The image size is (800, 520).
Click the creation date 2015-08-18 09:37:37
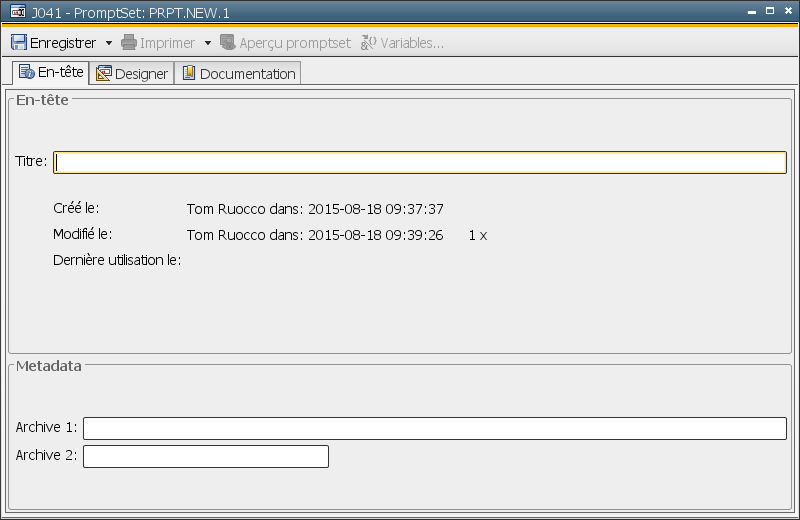point(376,209)
